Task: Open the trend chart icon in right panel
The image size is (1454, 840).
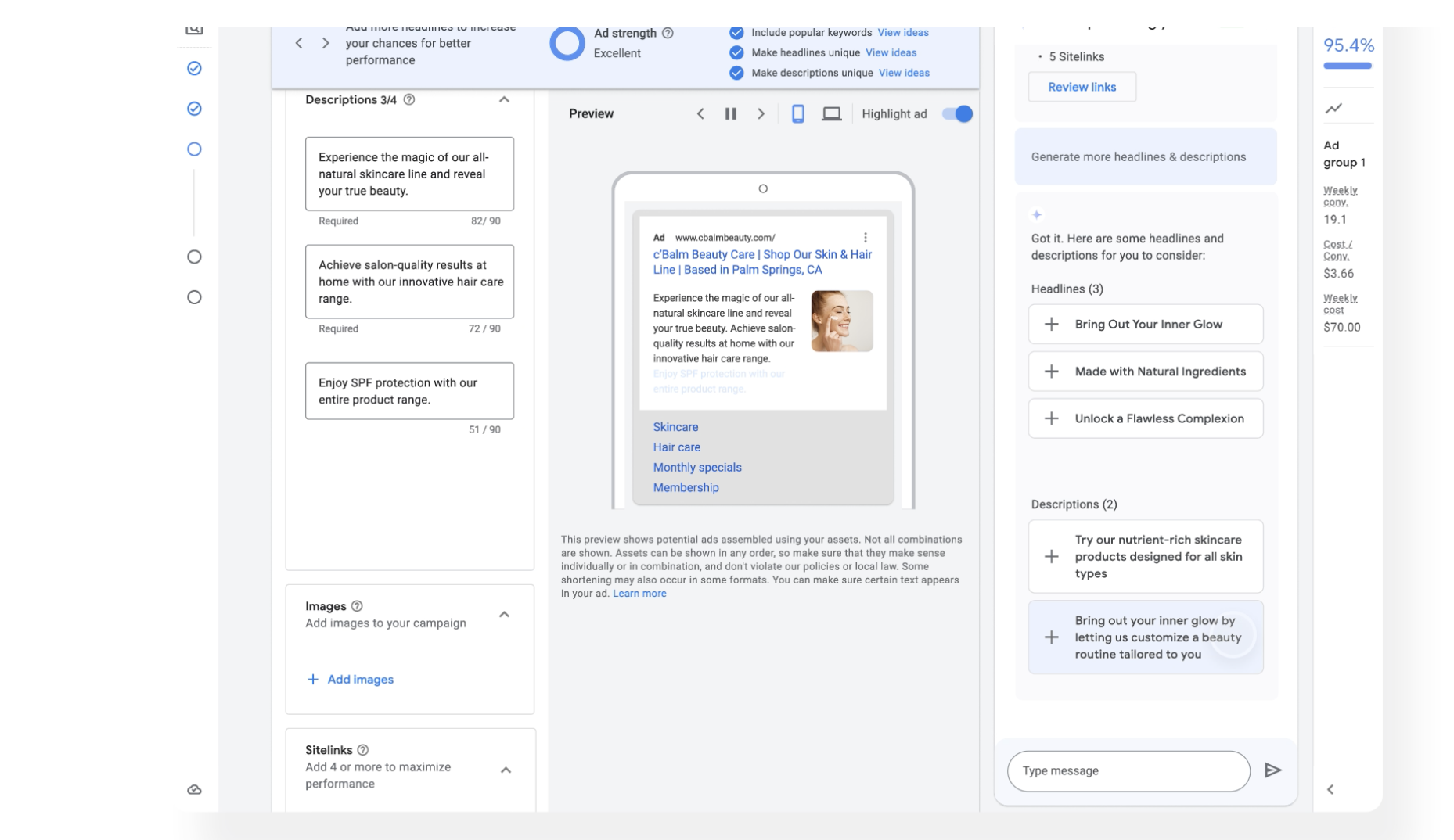Action: coord(1333,109)
